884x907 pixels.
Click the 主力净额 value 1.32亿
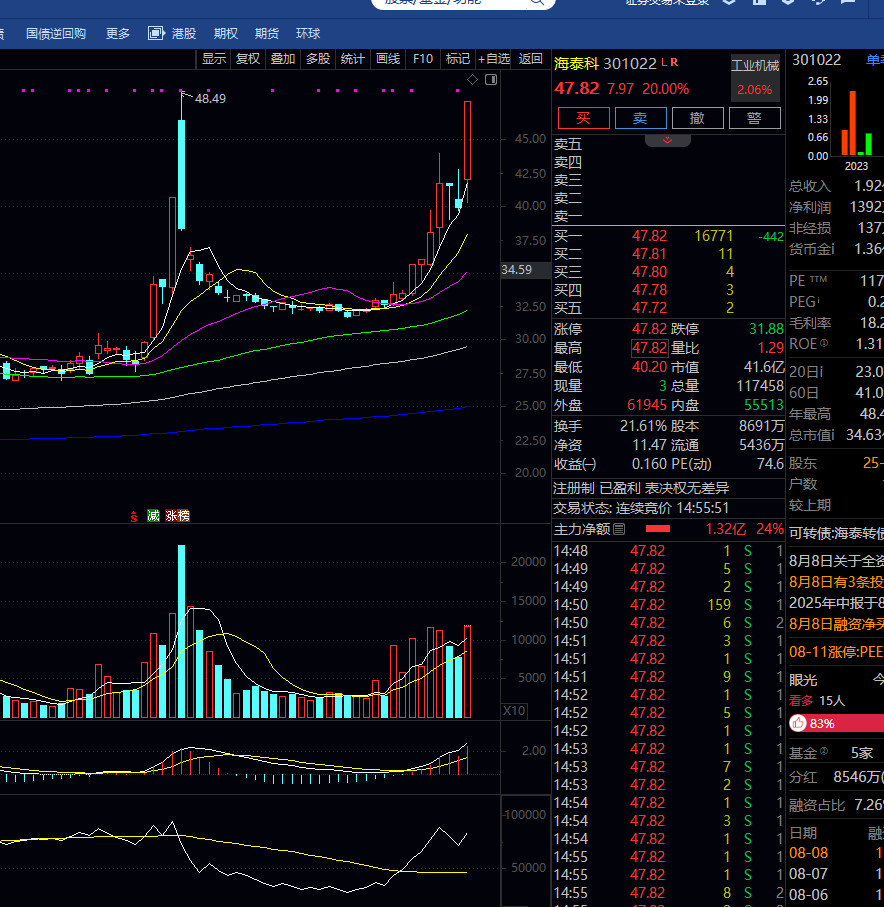[x=725, y=529]
